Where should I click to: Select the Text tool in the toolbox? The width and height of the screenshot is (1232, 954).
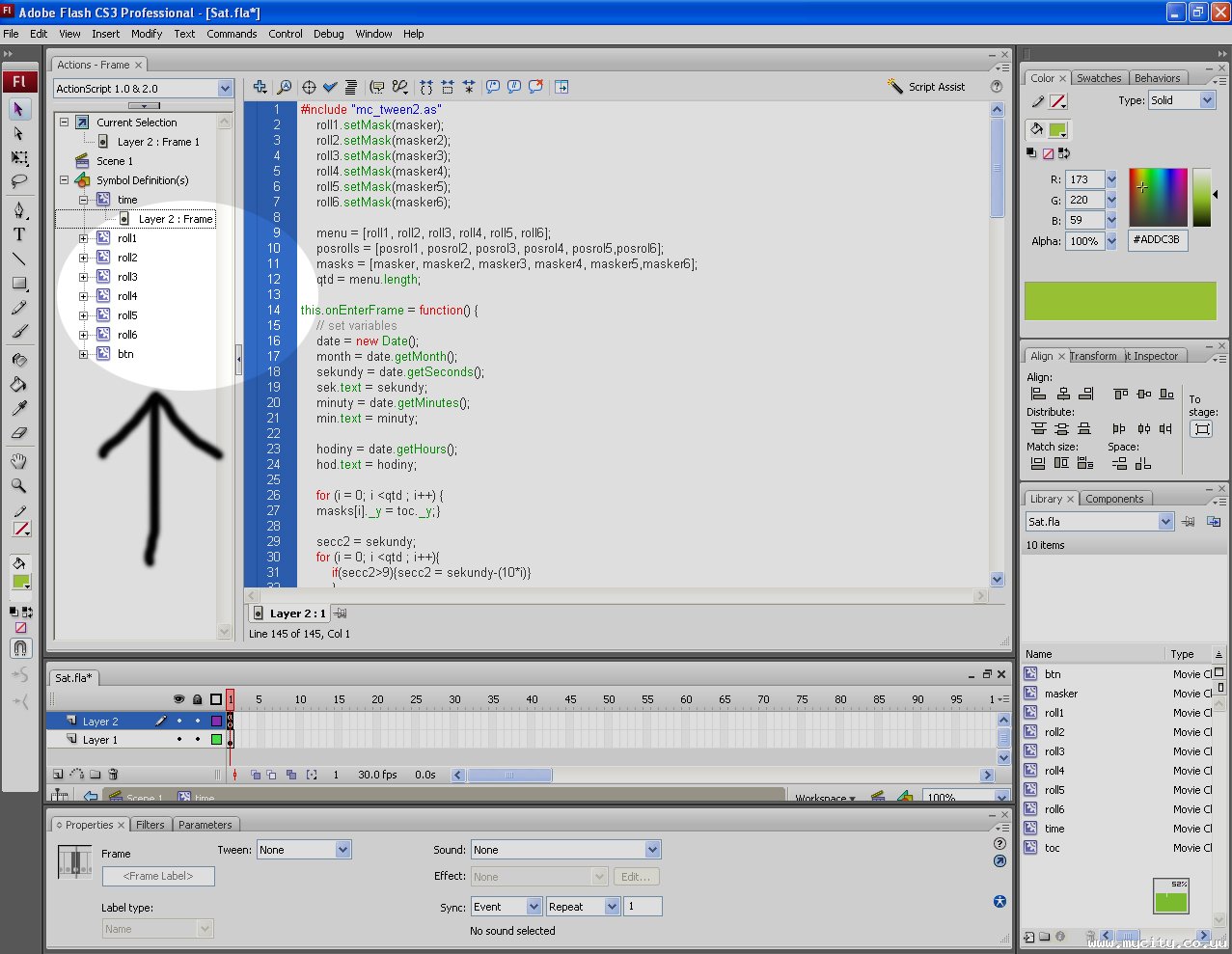click(18, 234)
